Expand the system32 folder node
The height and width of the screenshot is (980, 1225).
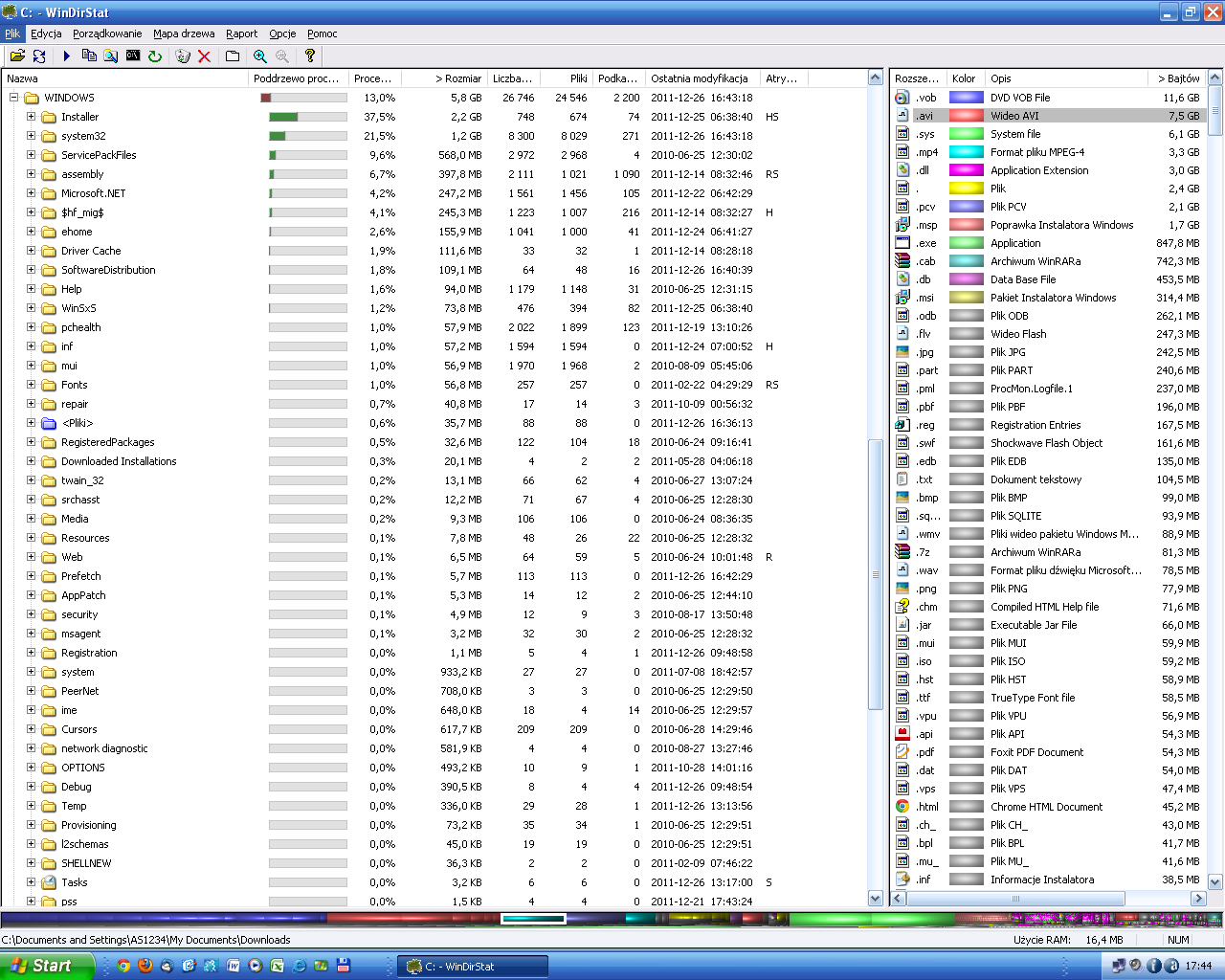point(32,136)
